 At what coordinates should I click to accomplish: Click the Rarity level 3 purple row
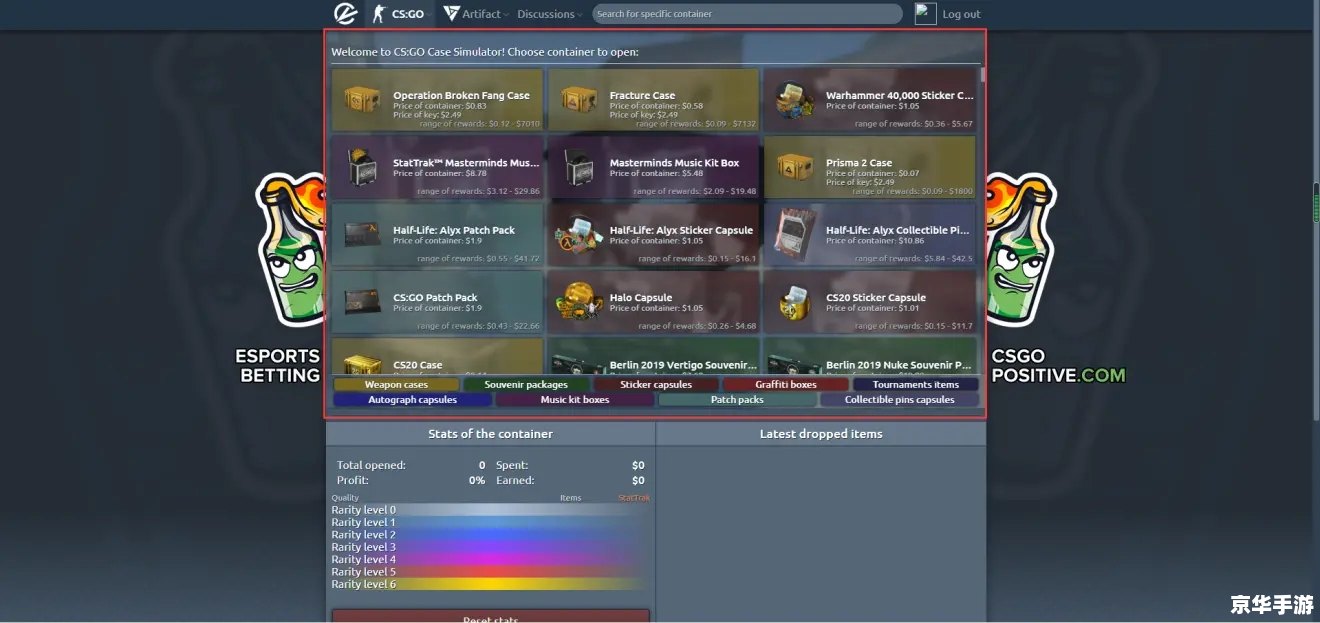(490, 547)
